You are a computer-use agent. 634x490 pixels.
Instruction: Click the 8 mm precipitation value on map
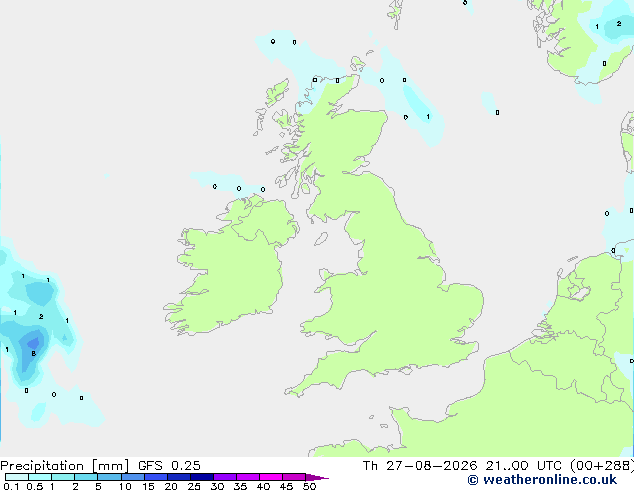pos(34,354)
